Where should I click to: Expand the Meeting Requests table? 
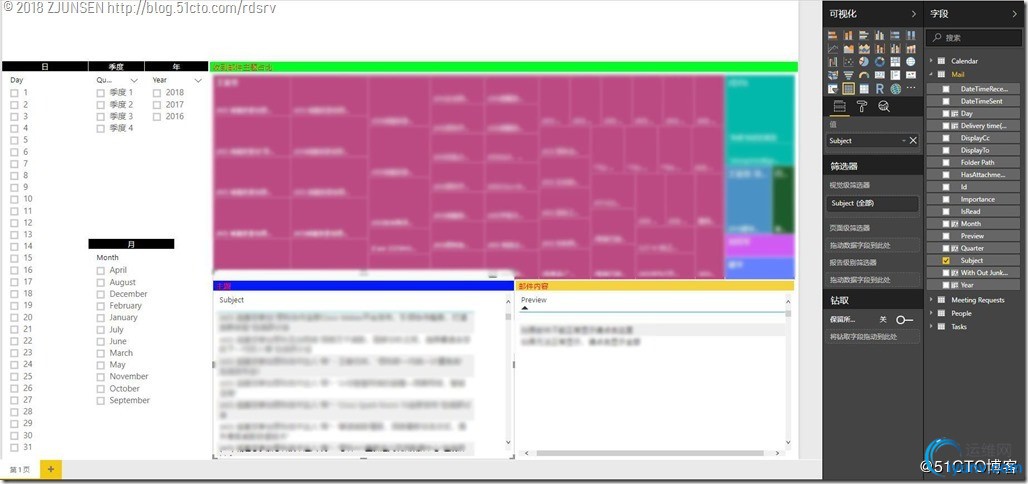(931, 300)
